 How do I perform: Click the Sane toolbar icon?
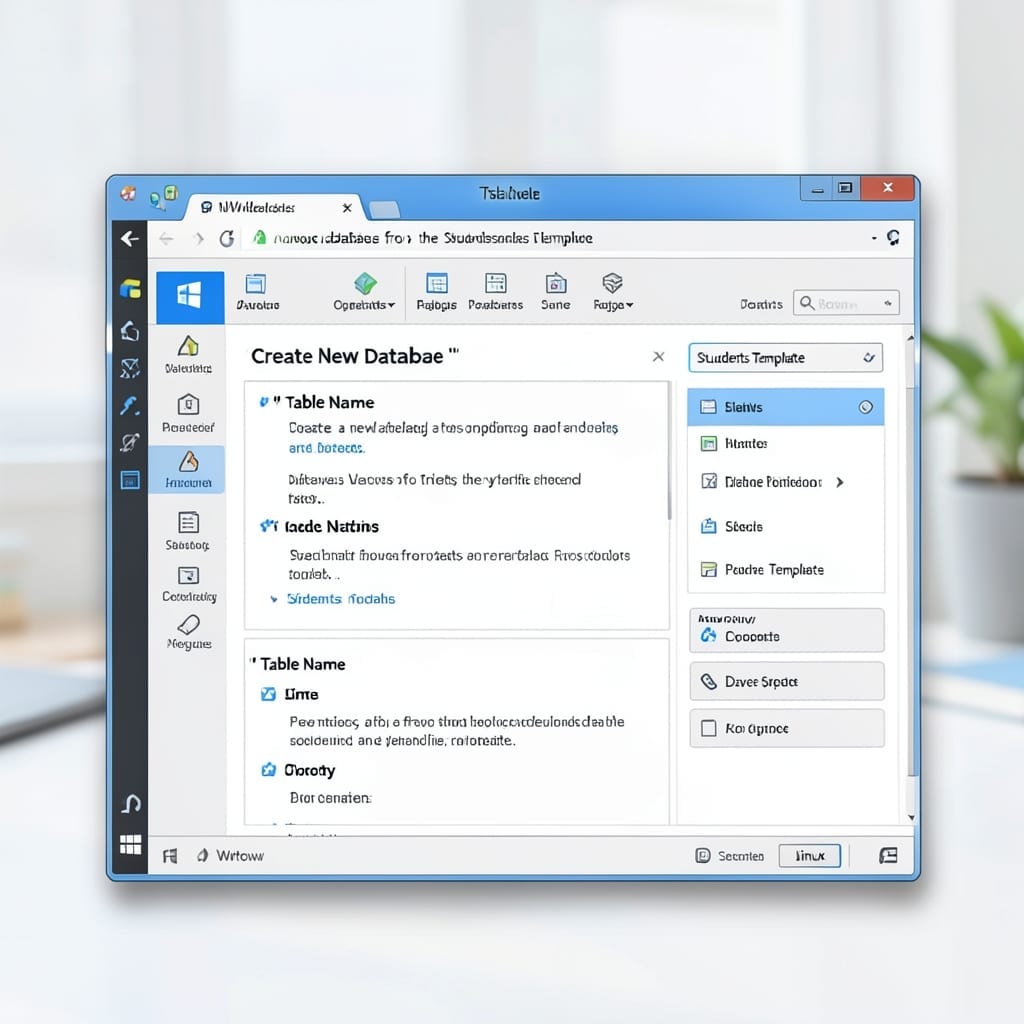pyautogui.click(x=556, y=292)
